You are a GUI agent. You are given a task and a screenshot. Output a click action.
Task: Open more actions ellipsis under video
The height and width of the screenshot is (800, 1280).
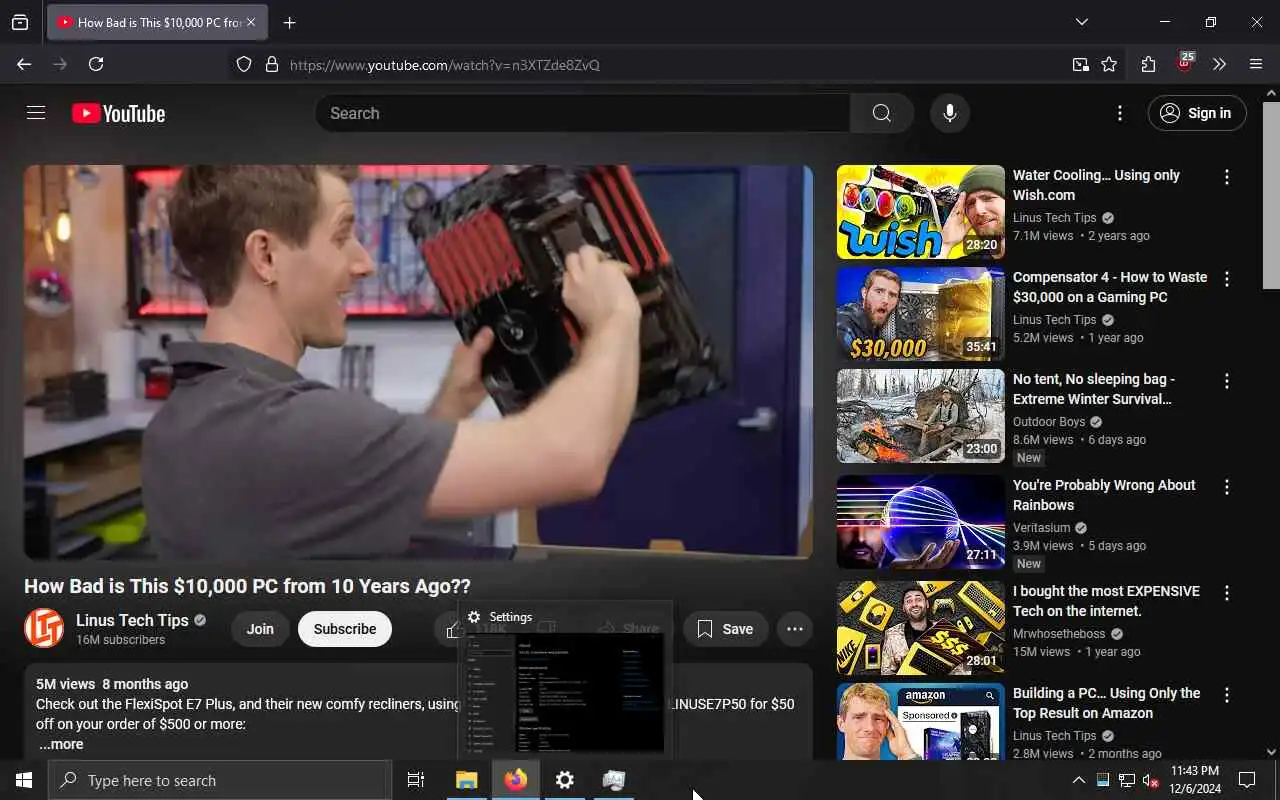pos(795,629)
